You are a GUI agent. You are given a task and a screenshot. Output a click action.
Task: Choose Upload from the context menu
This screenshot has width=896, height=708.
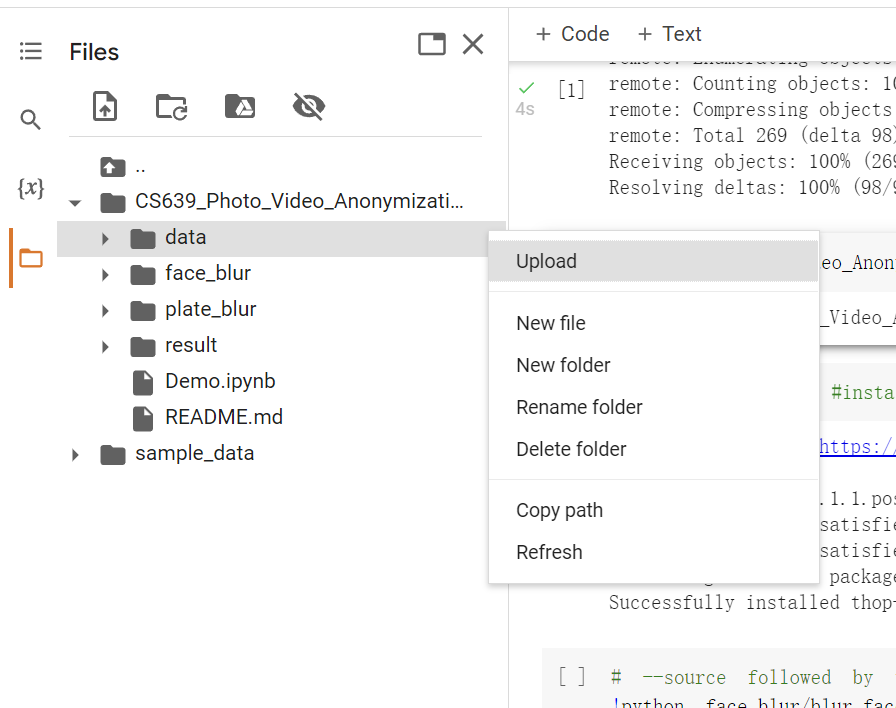(x=546, y=261)
